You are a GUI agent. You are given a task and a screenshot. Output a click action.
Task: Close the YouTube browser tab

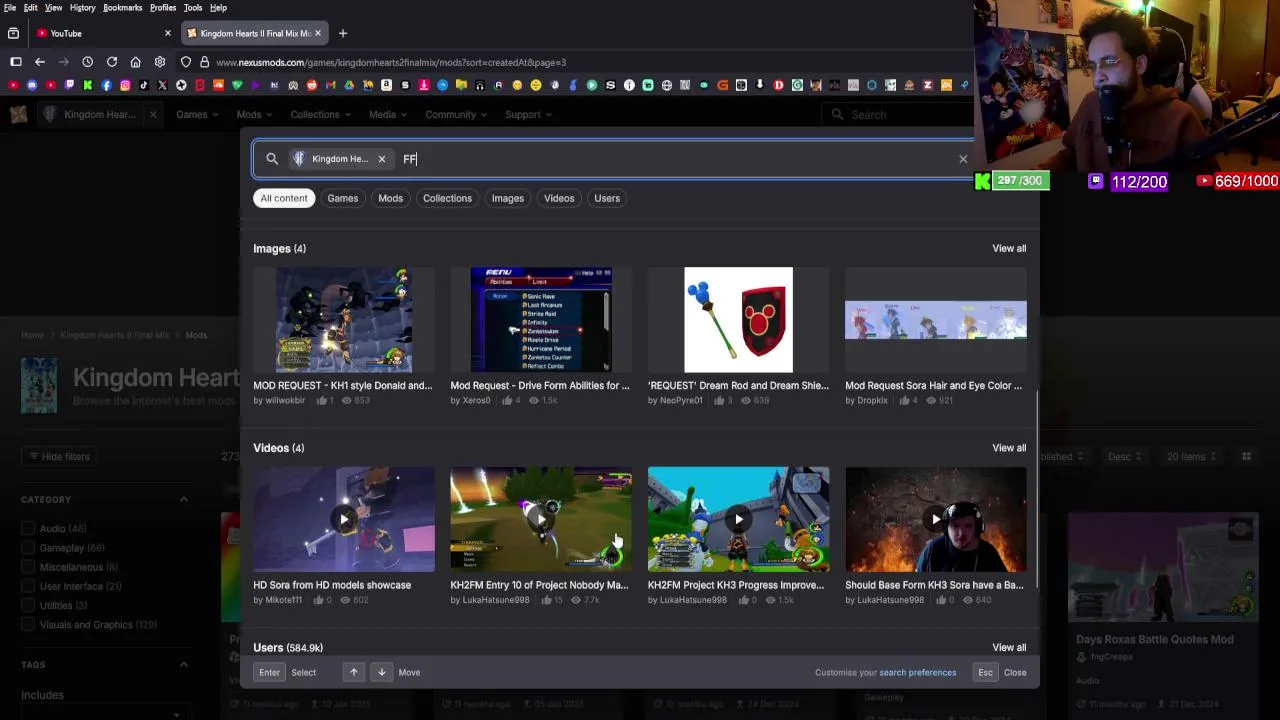(x=167, y=33)
